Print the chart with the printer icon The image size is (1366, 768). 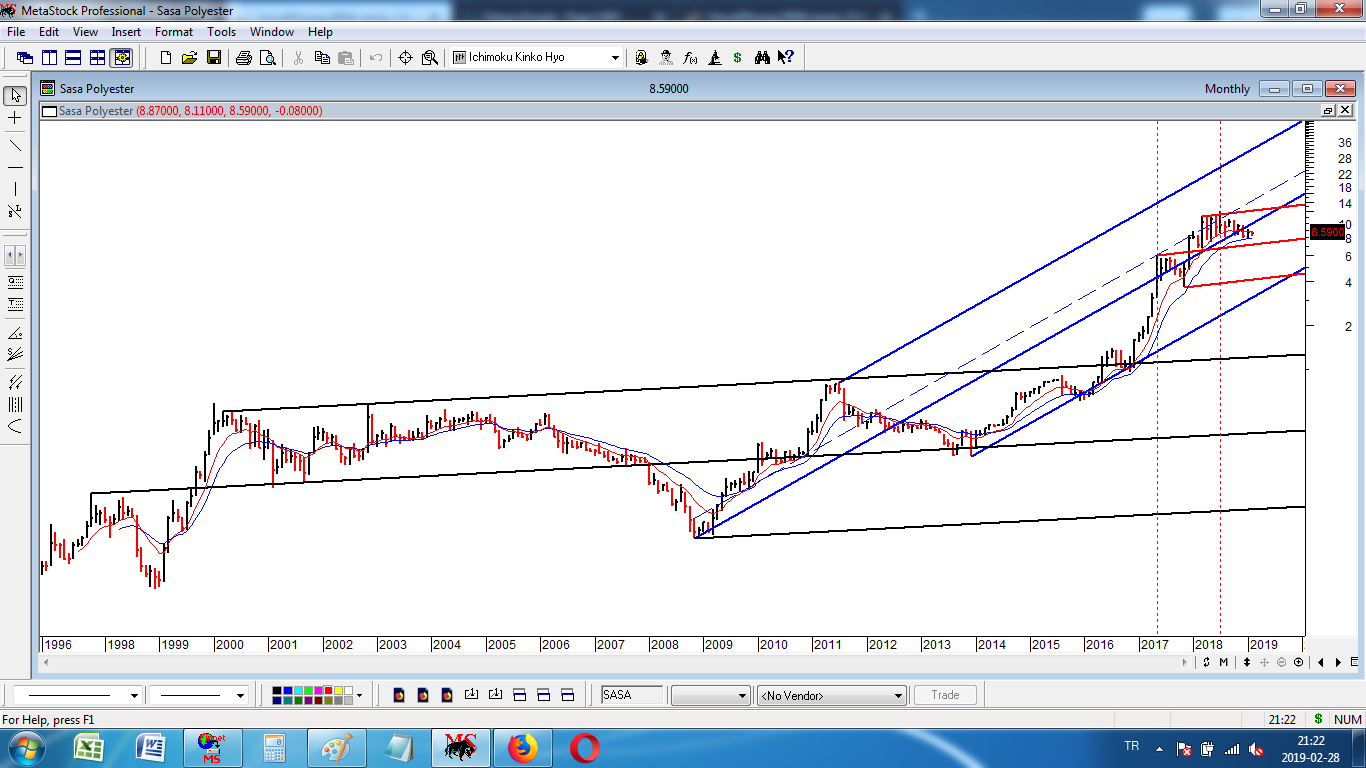click(x=244, y=58)
